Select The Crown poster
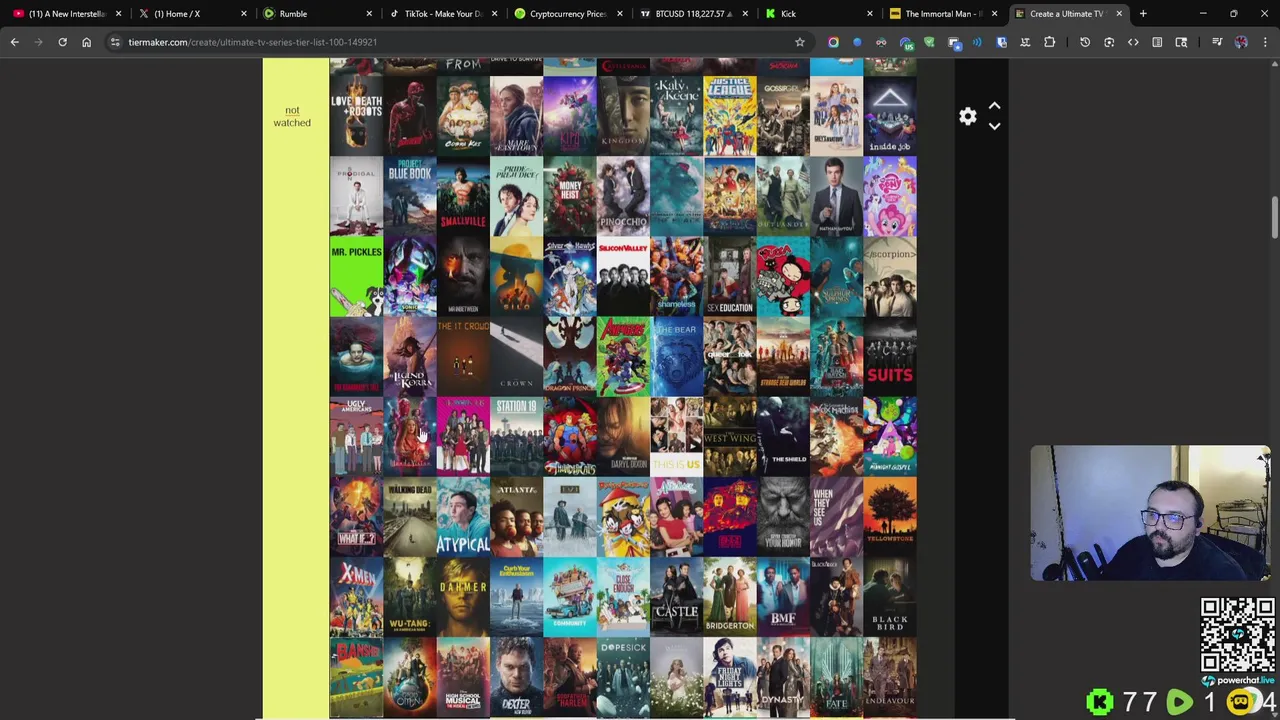 click(x=516, y=356)
